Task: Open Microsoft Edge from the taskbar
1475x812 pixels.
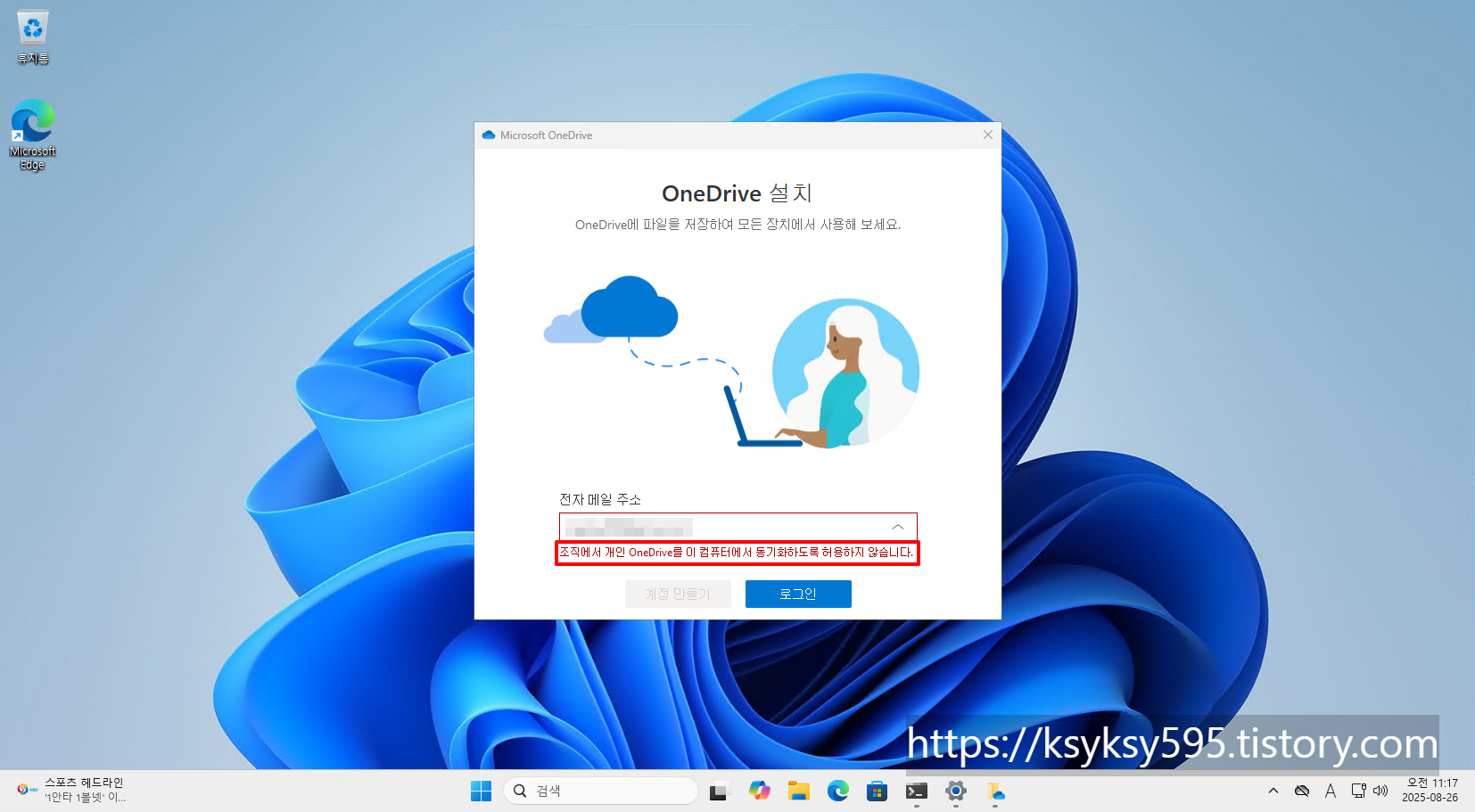Action: click(837, 791)
